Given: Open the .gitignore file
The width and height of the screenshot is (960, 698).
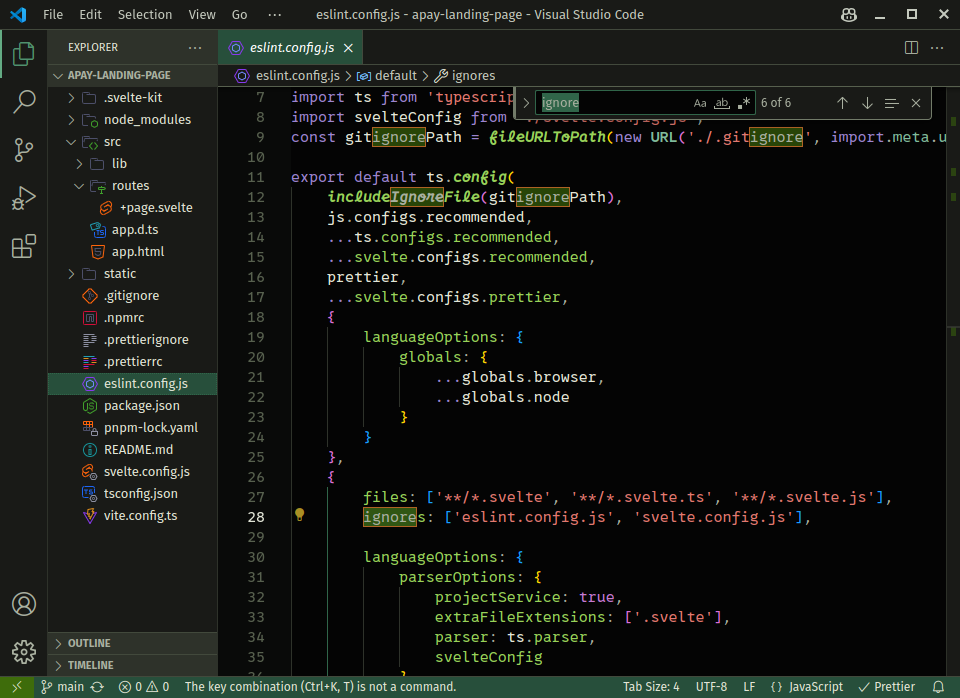Looking at the screenshot, I should coord(133,296).
